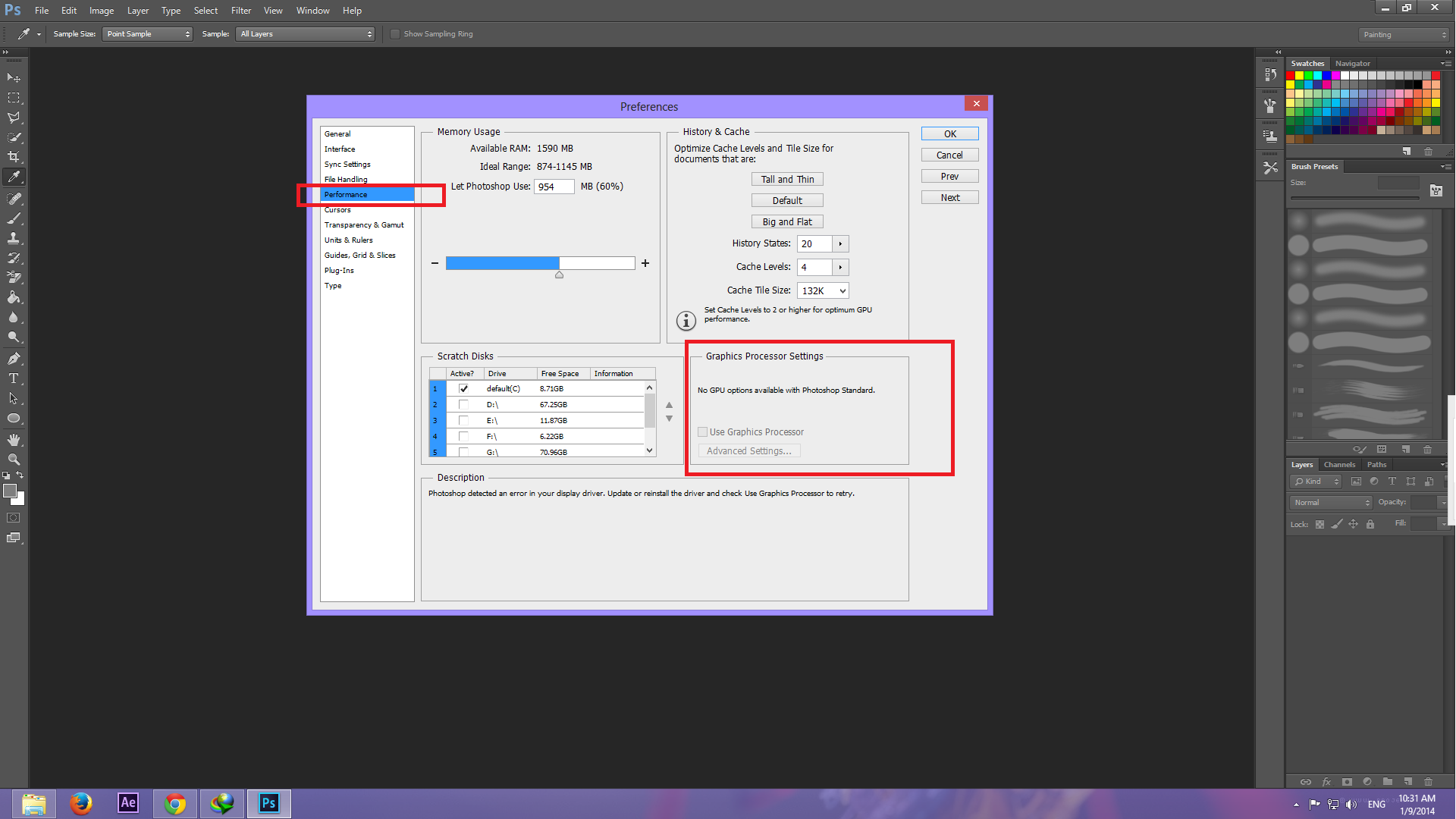Image resolution: width=1456 pixels, height=819 pixels.
Task: Drag the Memory Usage slider
Action: [x=559, y=274]
